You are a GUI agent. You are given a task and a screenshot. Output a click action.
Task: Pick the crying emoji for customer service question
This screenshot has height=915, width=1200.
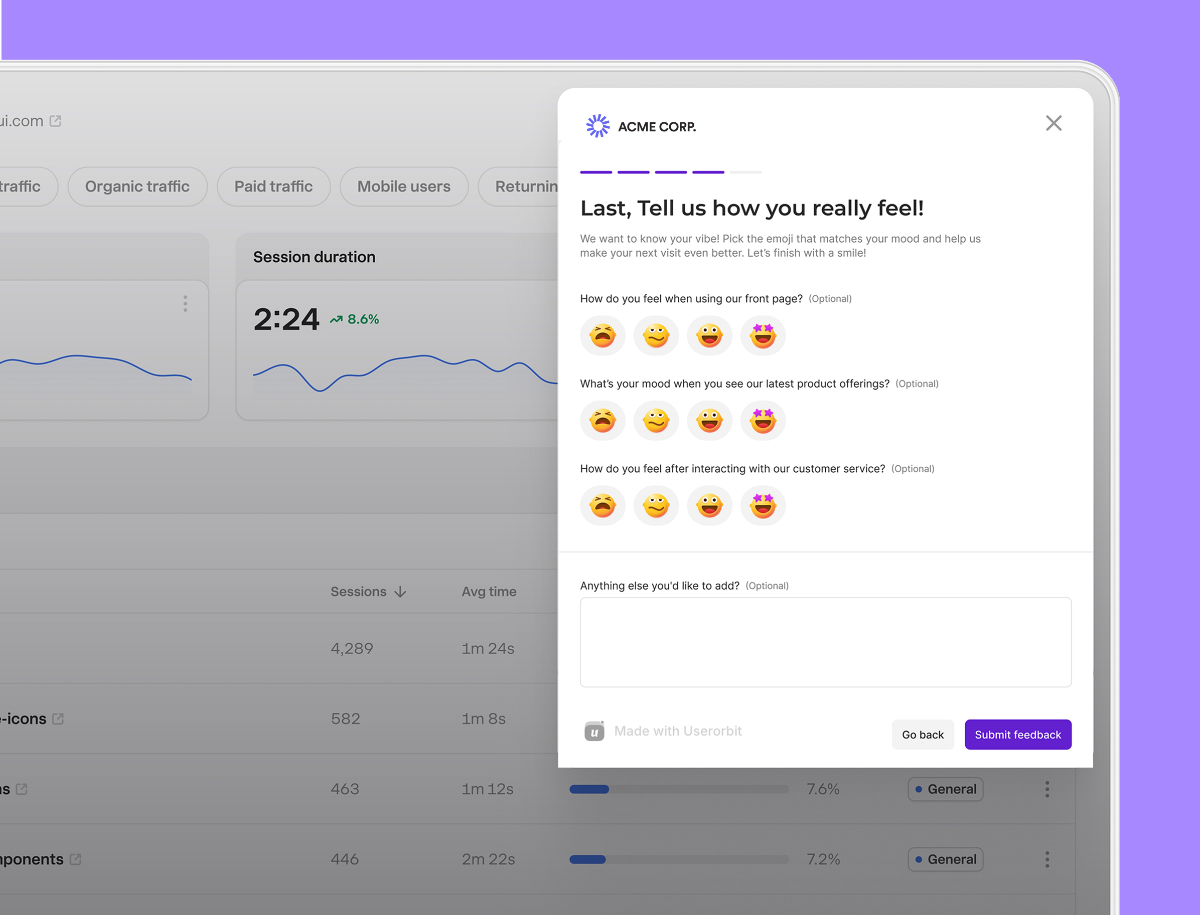pos(602,506)
